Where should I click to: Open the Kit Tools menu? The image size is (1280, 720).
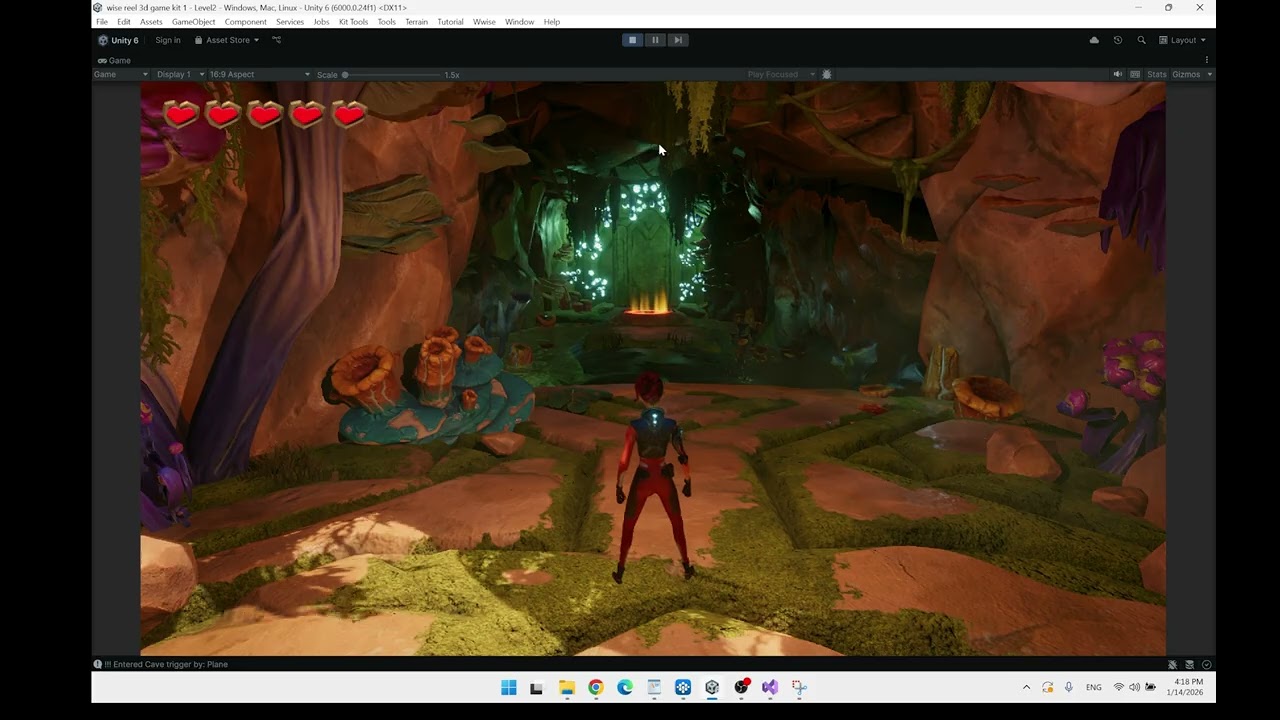click(x=354, y=22)
